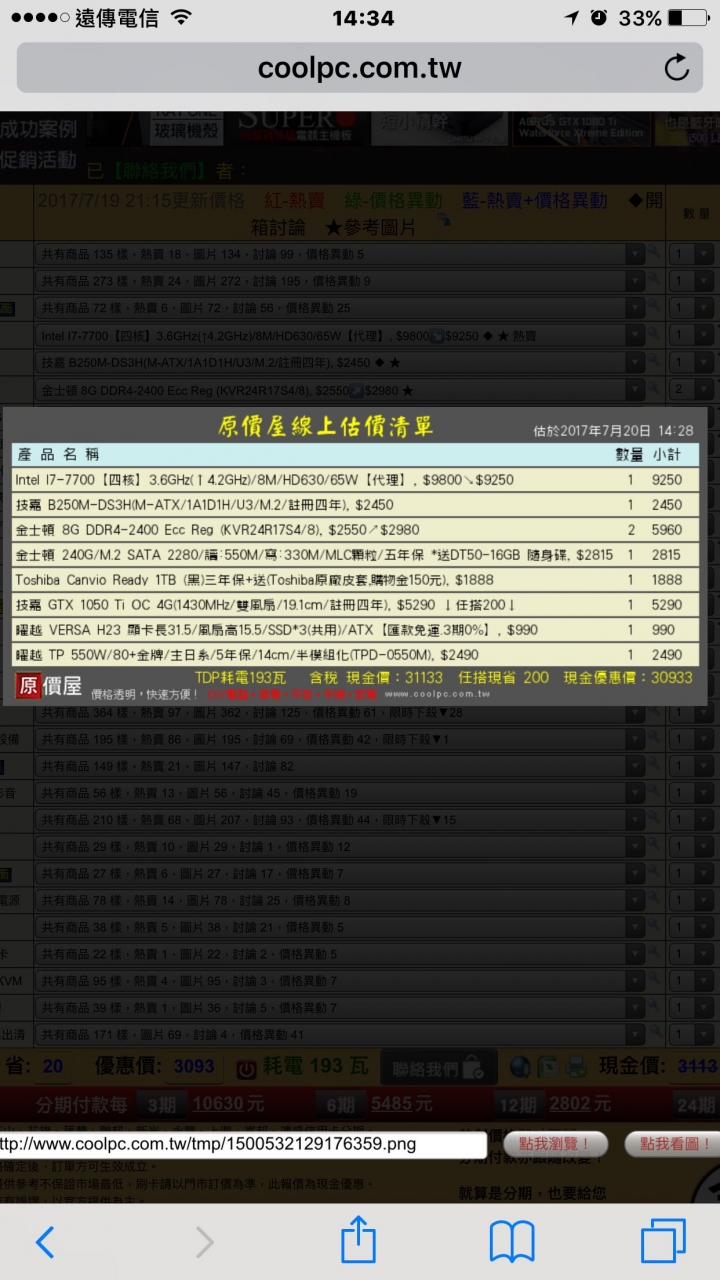Image resolution: width=720 pixels, height=1280 pixels.
Task: Open the Safari share sheet
Action: click(x=358, y=1240)
